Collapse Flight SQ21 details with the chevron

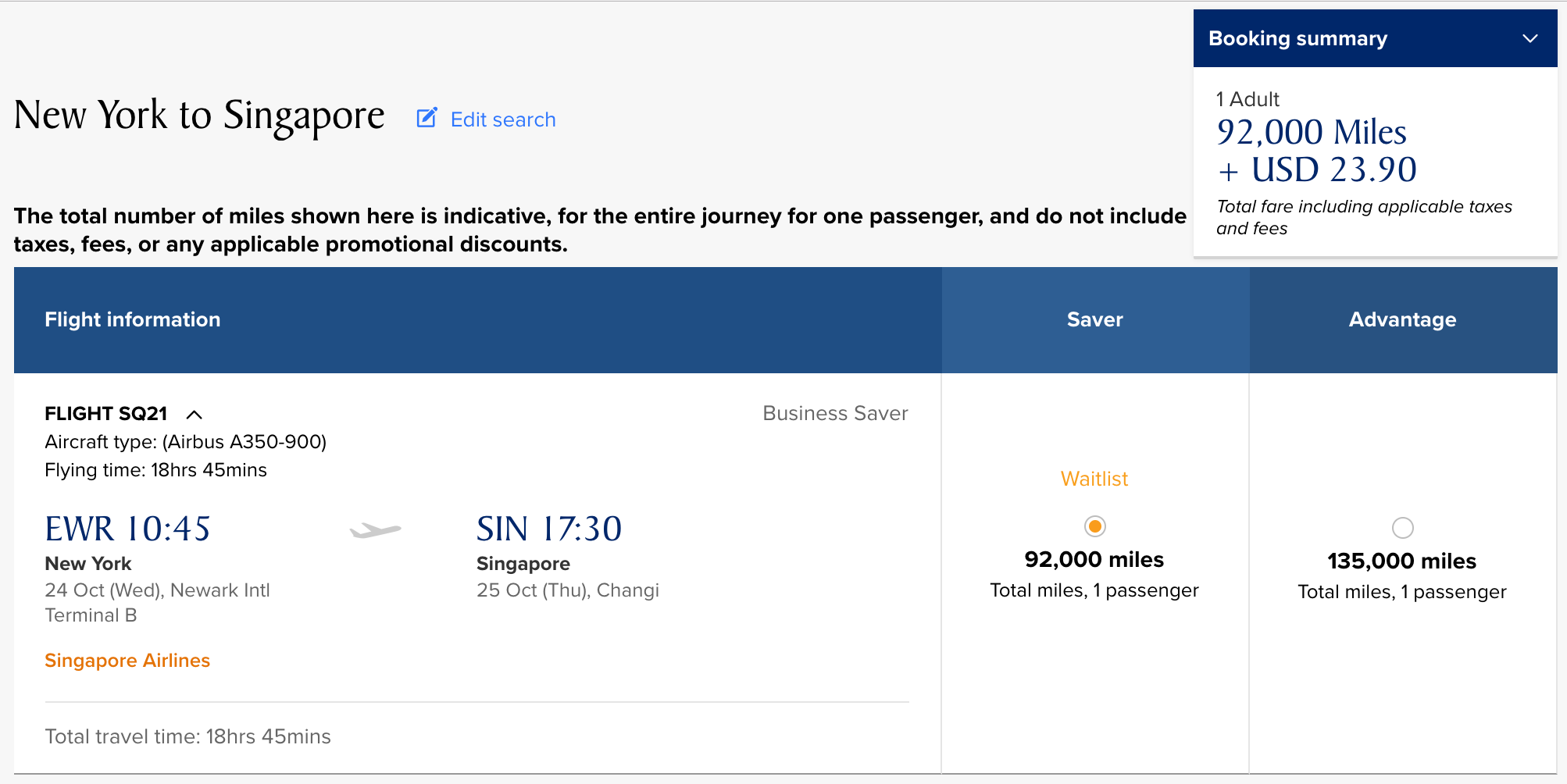click(x=195, y=414)
